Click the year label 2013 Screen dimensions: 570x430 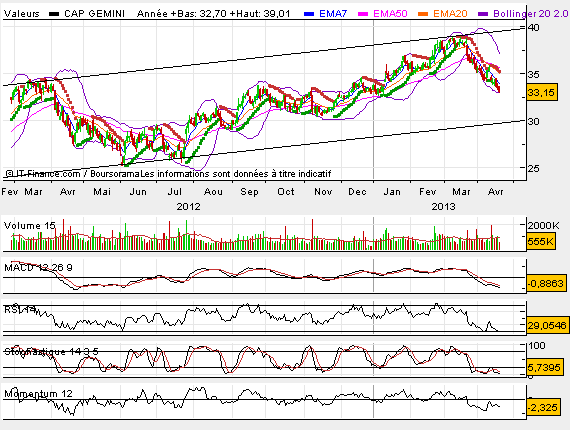click(x=443, y=206)
